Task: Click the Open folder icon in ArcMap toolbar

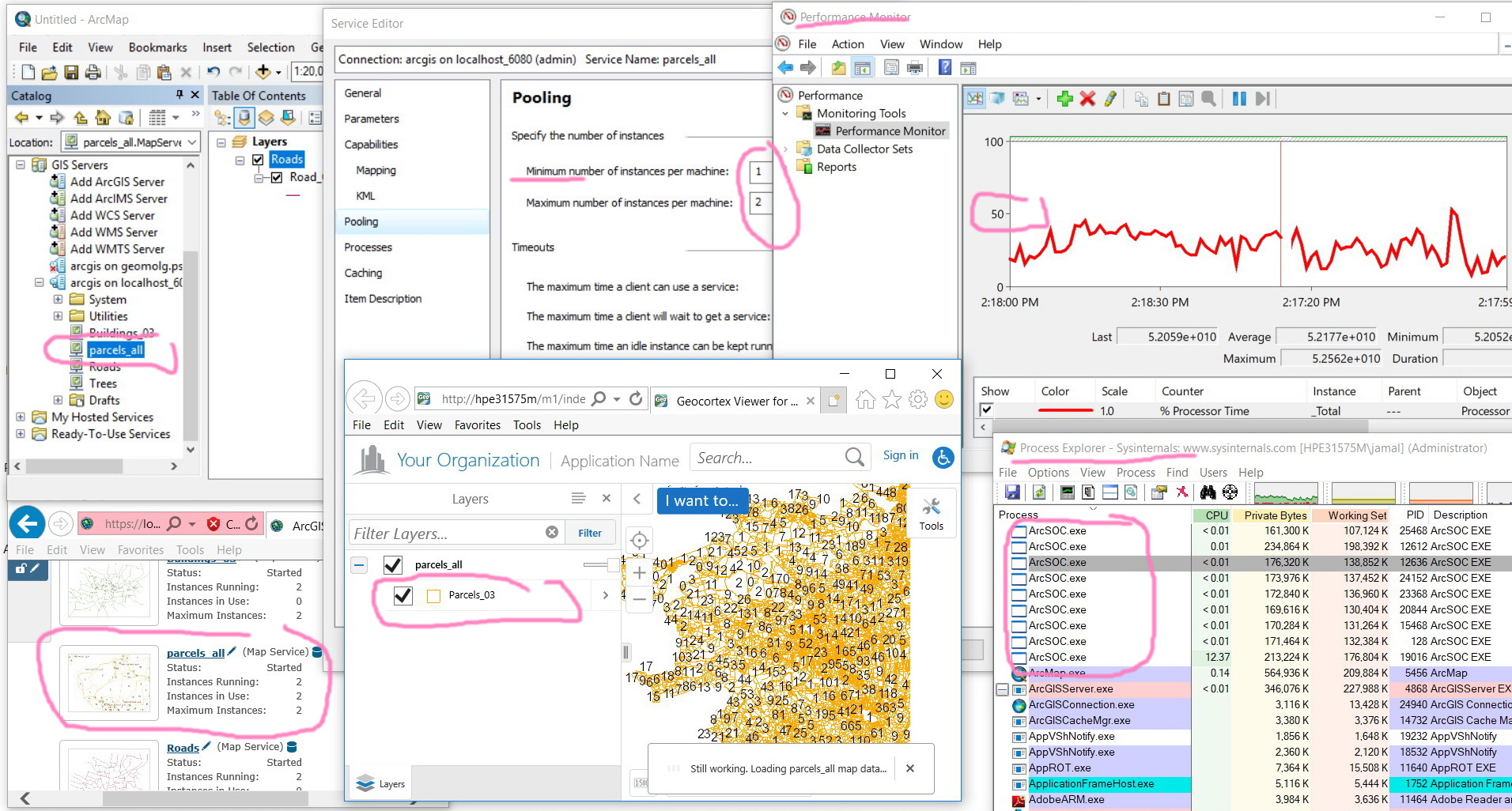Action: 49,72
